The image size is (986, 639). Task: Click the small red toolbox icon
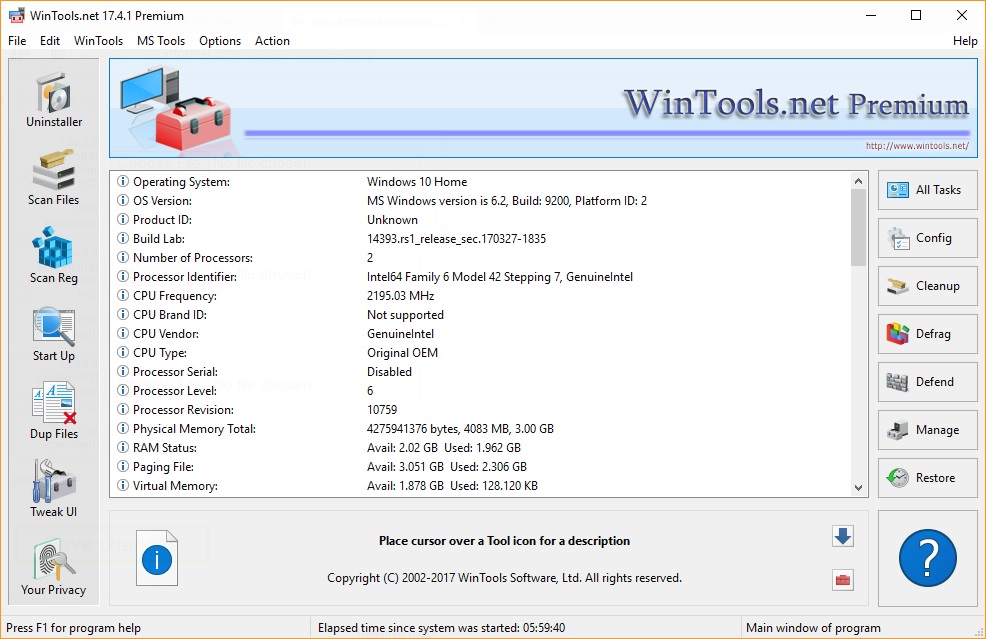tap(843, 580)
